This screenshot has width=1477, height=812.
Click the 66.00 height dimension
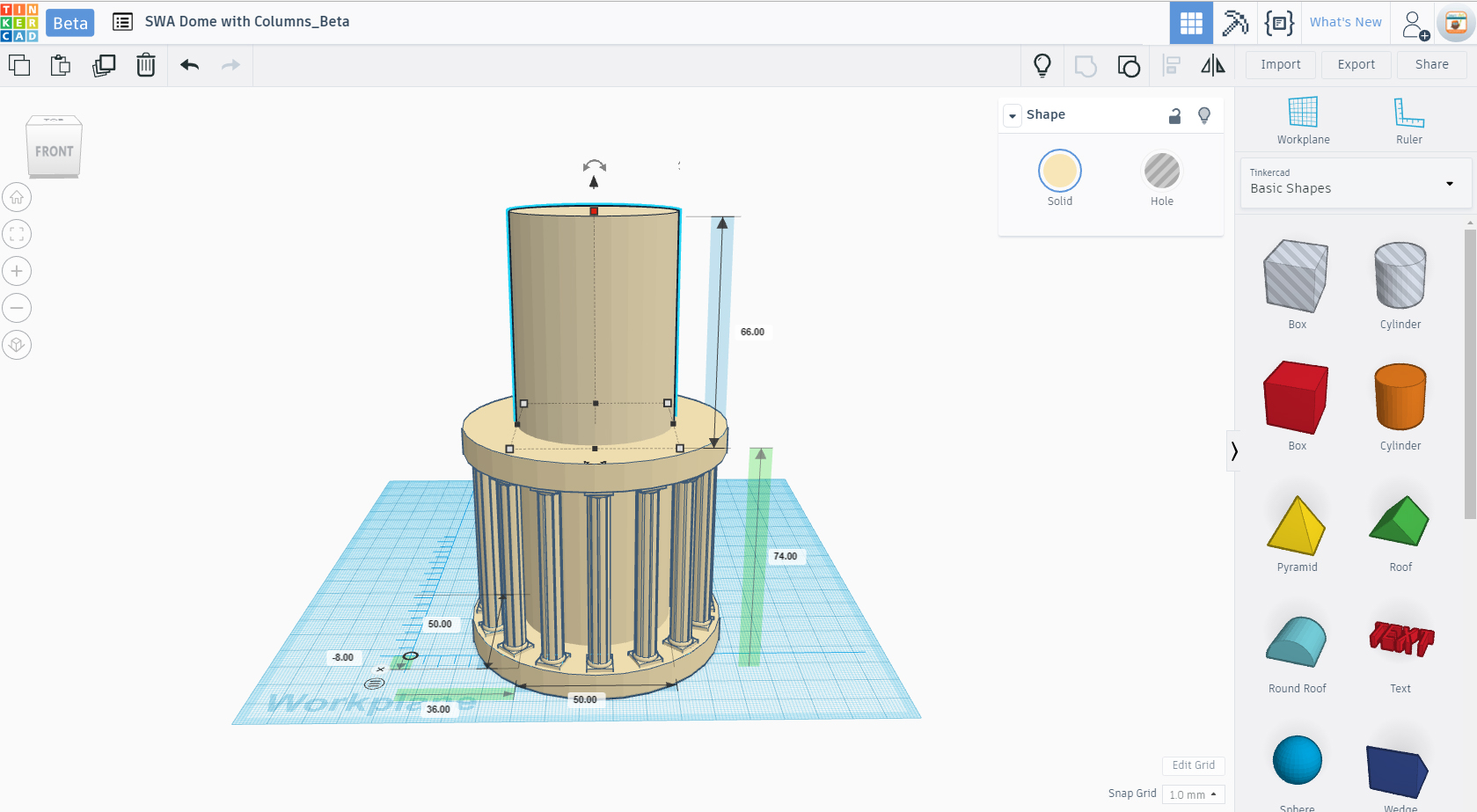(752, 332)
